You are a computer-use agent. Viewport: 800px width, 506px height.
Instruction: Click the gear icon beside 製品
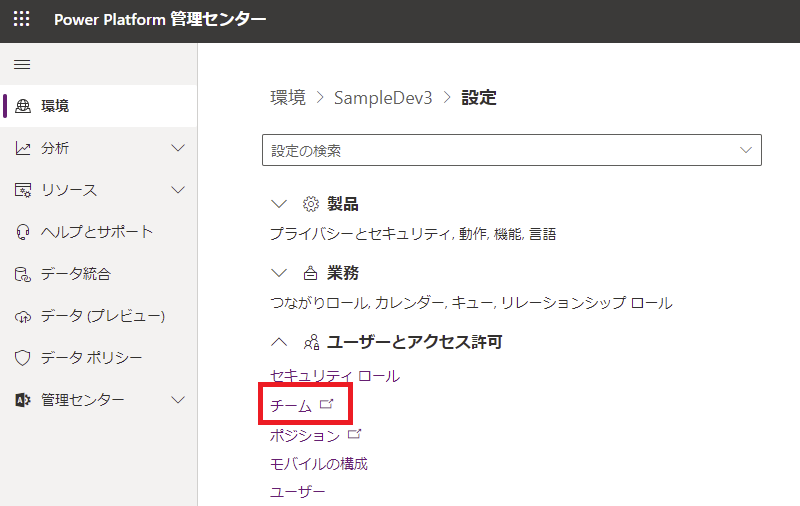[310, 204]
